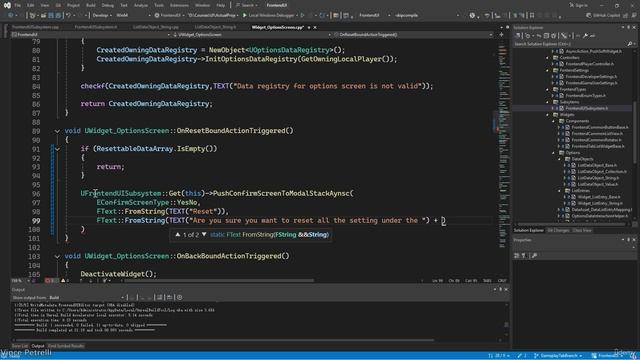Click the Save All toolbar icon
The image size is (640, 360).
58,16
